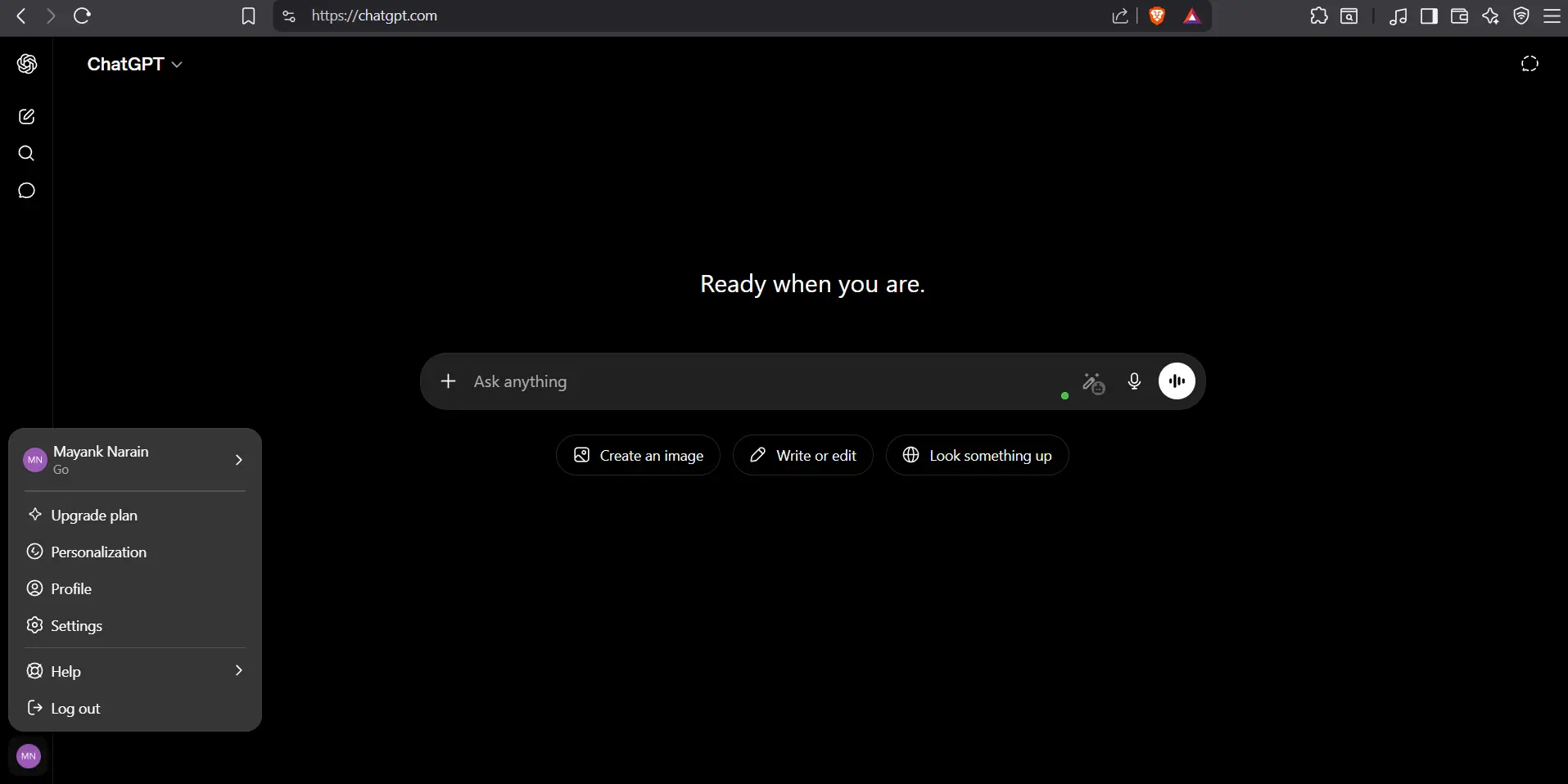Open Brave Shields lion icon

pos(1157,16)
